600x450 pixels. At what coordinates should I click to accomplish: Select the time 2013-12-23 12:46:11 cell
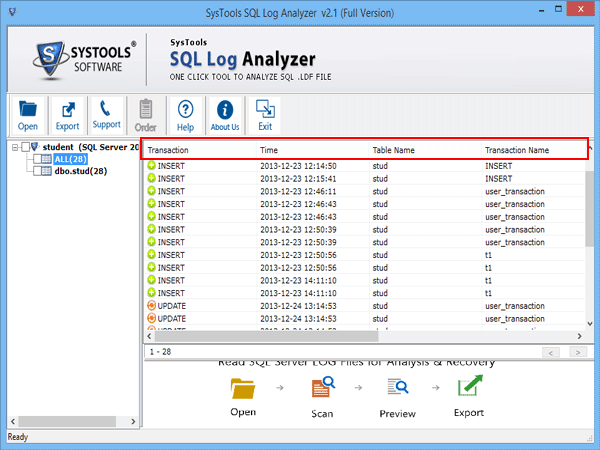coord(298,191)
